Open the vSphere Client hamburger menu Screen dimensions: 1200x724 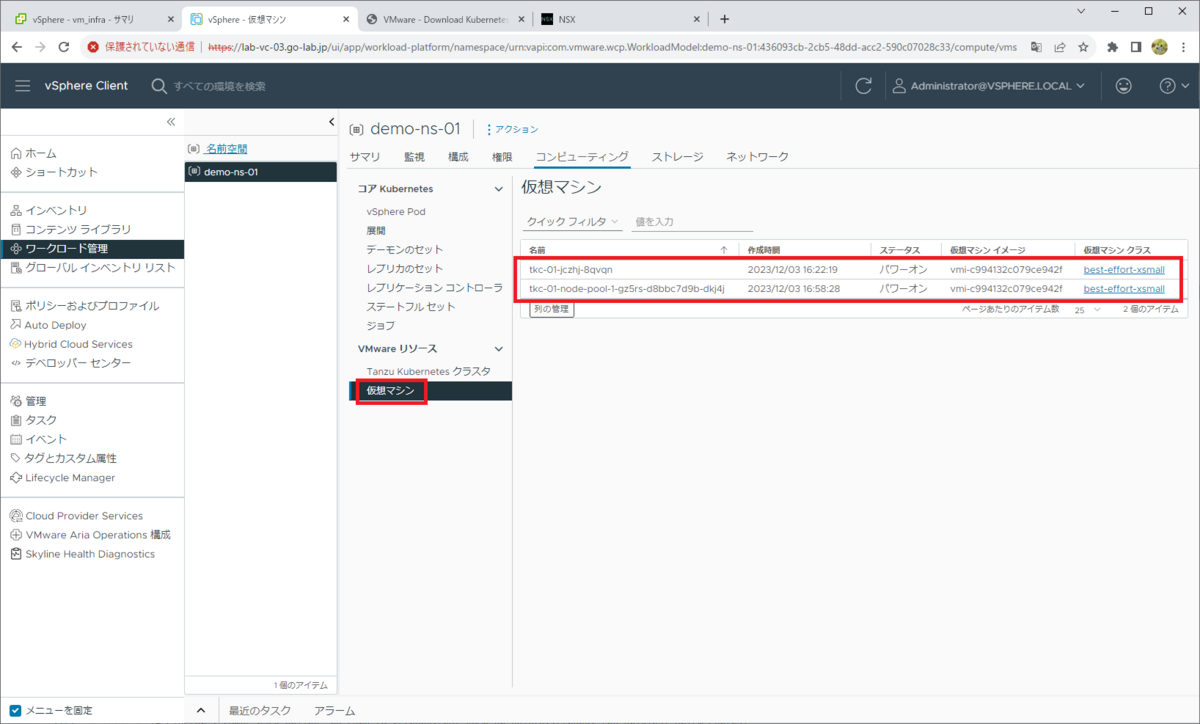coord(23,86)
